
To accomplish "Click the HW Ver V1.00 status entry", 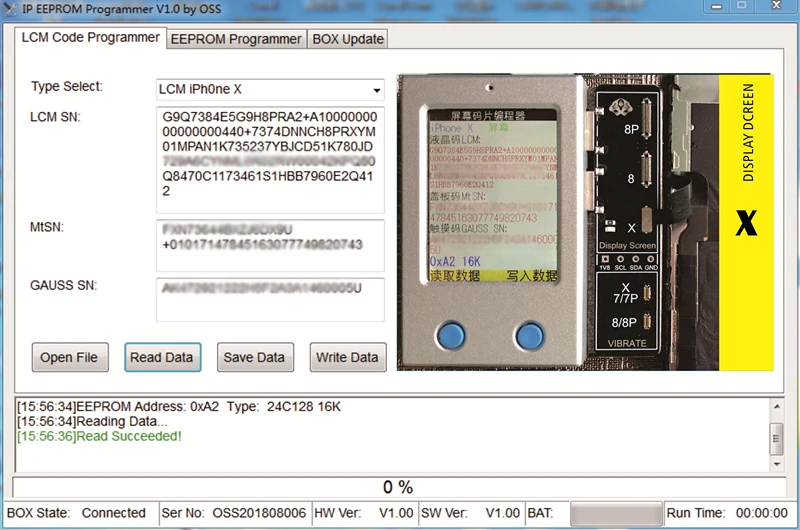I will point(363,513).
